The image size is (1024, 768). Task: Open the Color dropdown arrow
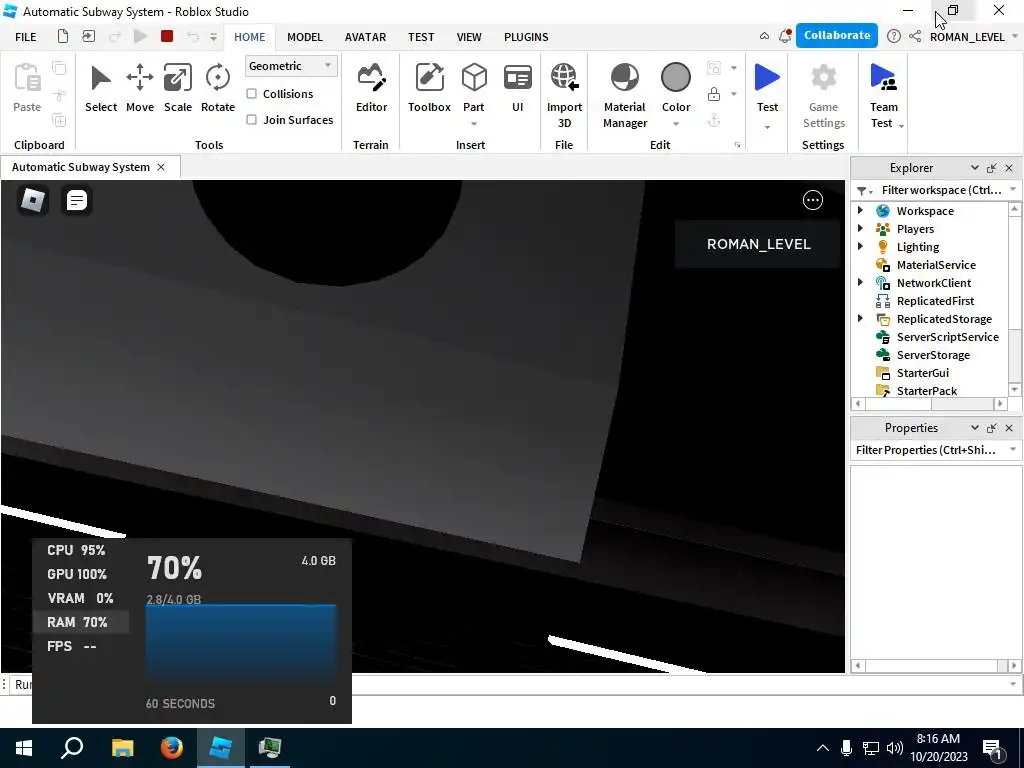676,123
